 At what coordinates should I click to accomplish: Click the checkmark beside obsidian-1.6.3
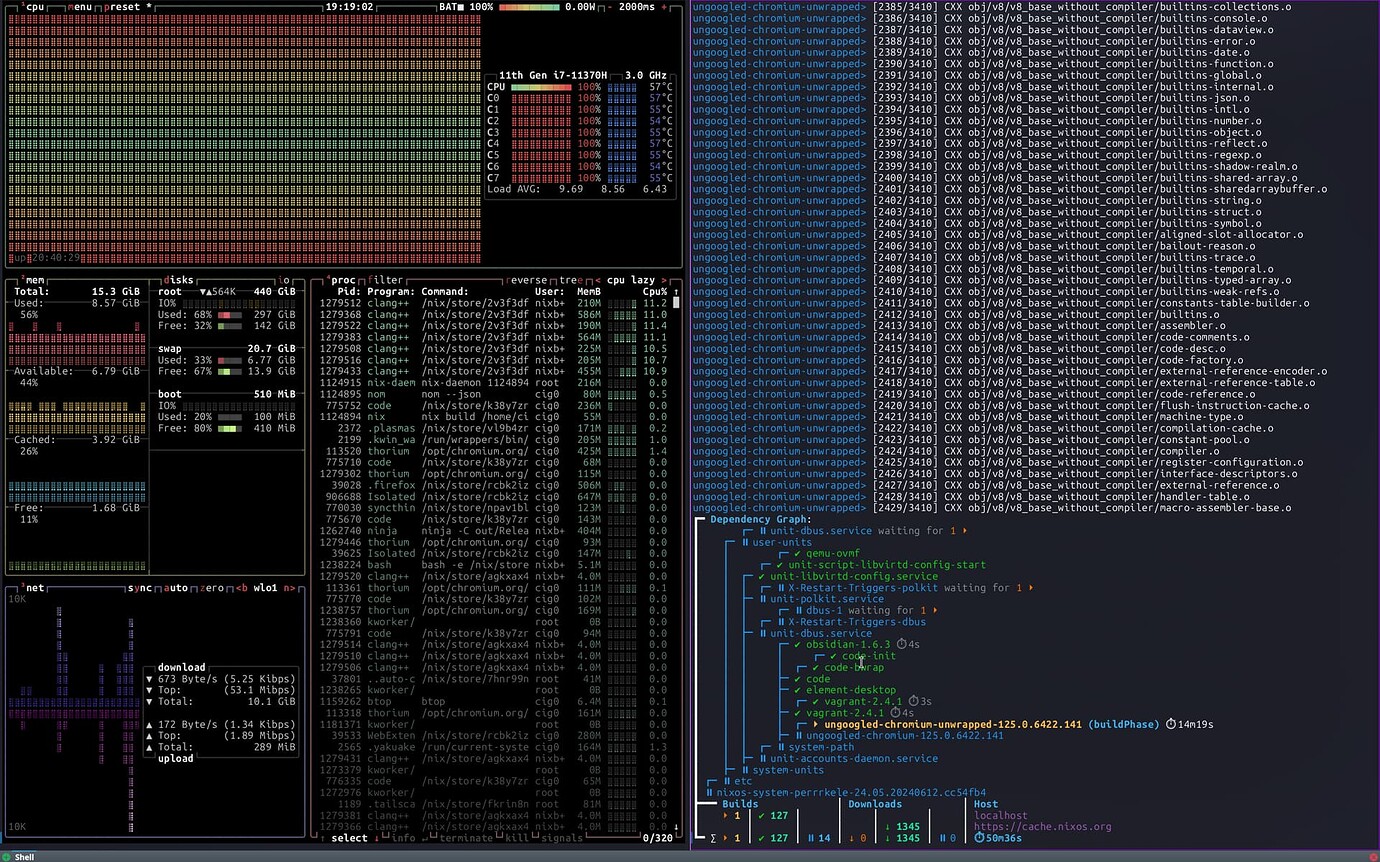pyautogui.click(x=796, y=645)
